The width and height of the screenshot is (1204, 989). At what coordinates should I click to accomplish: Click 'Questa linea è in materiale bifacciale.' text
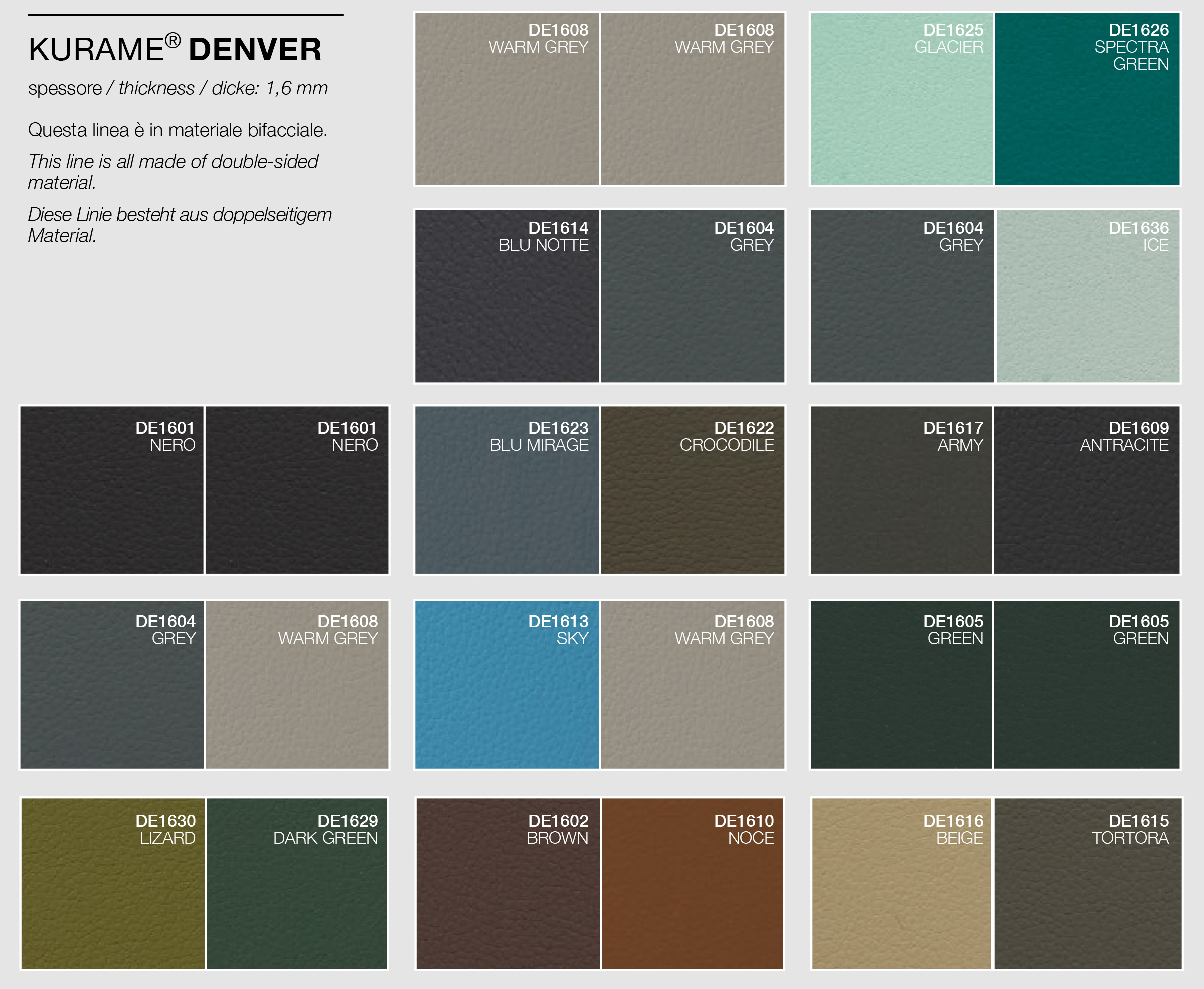tap(178, 130)
